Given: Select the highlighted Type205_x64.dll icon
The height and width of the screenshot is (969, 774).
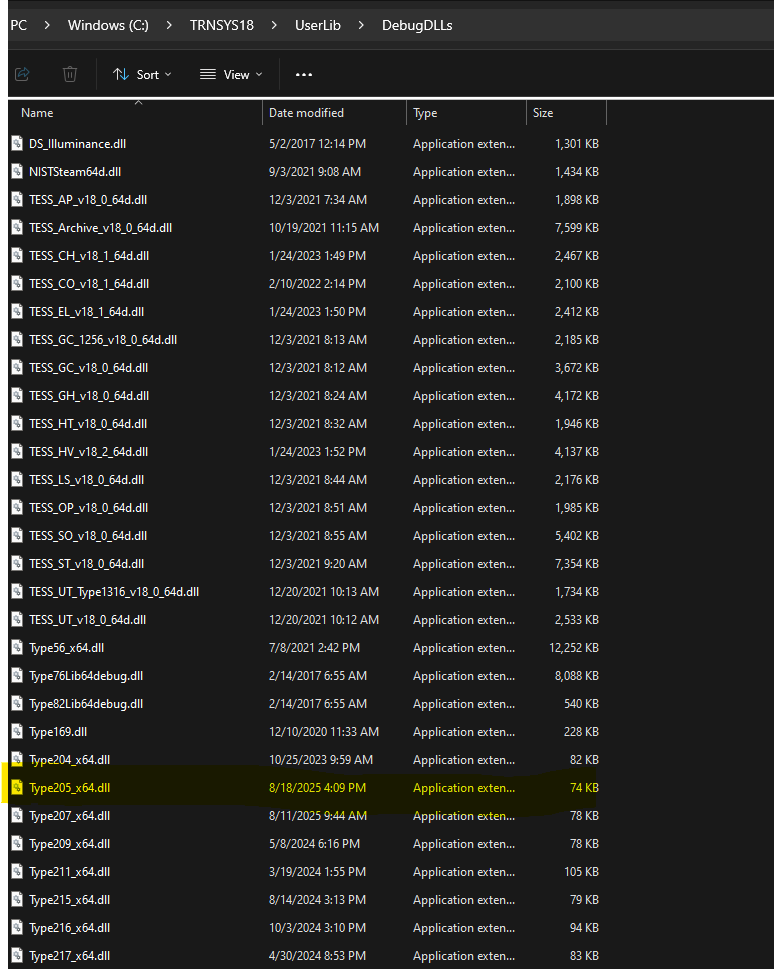Looking at the screenshot, I should click(x=17, y=788).
